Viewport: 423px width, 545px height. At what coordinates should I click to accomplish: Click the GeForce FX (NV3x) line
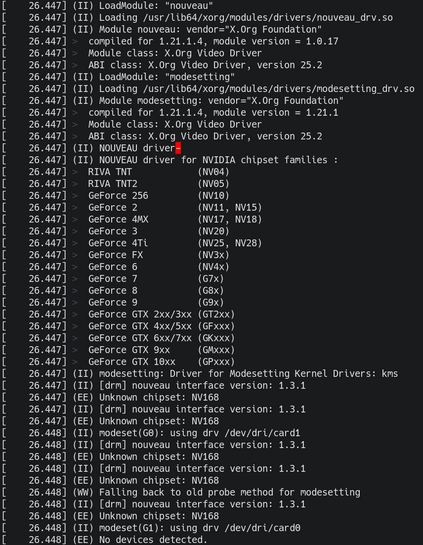point(159,255)
